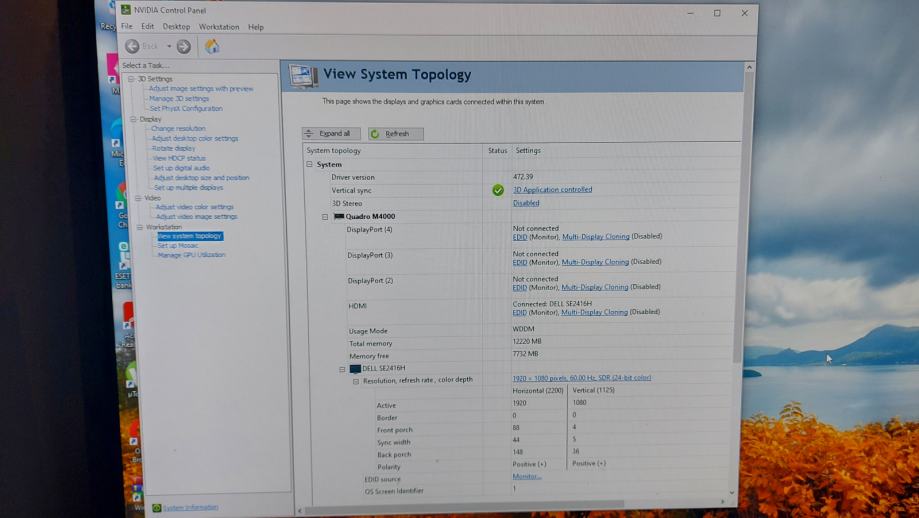Click the Settings column header
This screenshot has width=919, height=518.
(x=528, y=151)
